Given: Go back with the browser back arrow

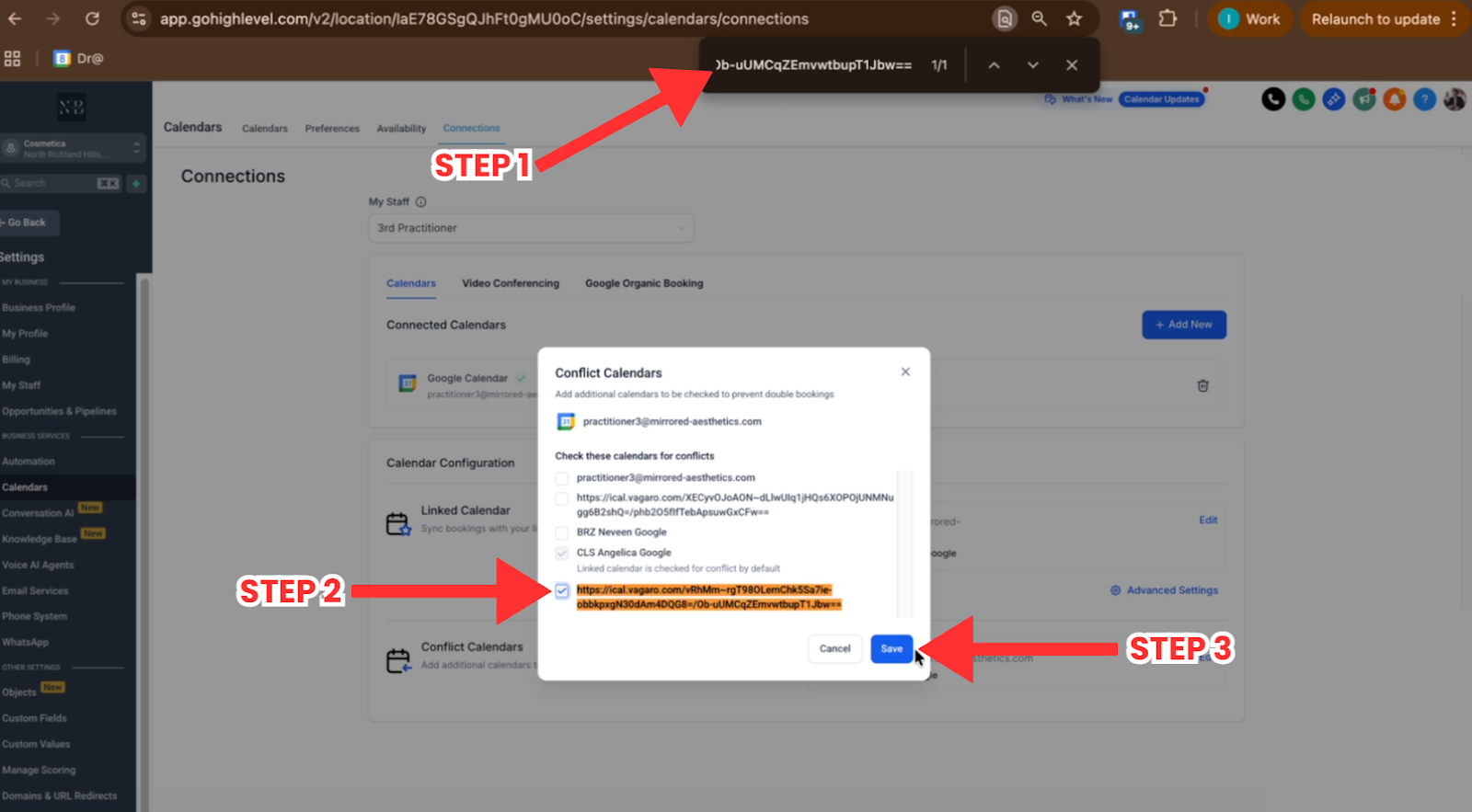Looking at the screenshot, I should tap(15, 18).
